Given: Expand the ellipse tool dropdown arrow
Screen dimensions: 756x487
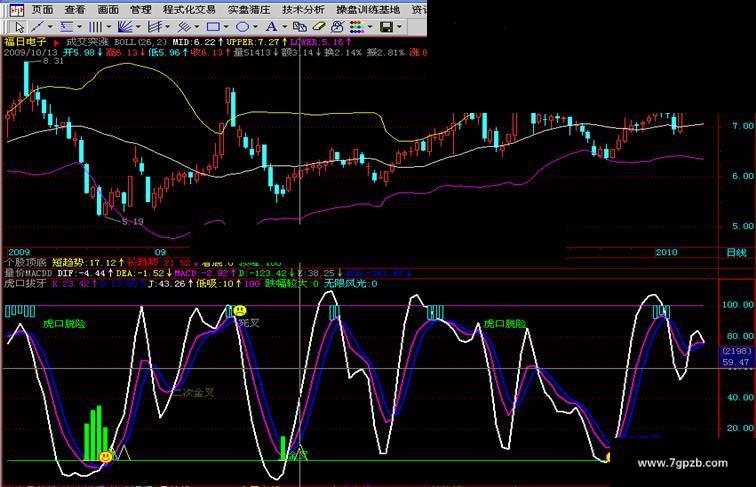Looking at the screenshot, I should (255, 27).
